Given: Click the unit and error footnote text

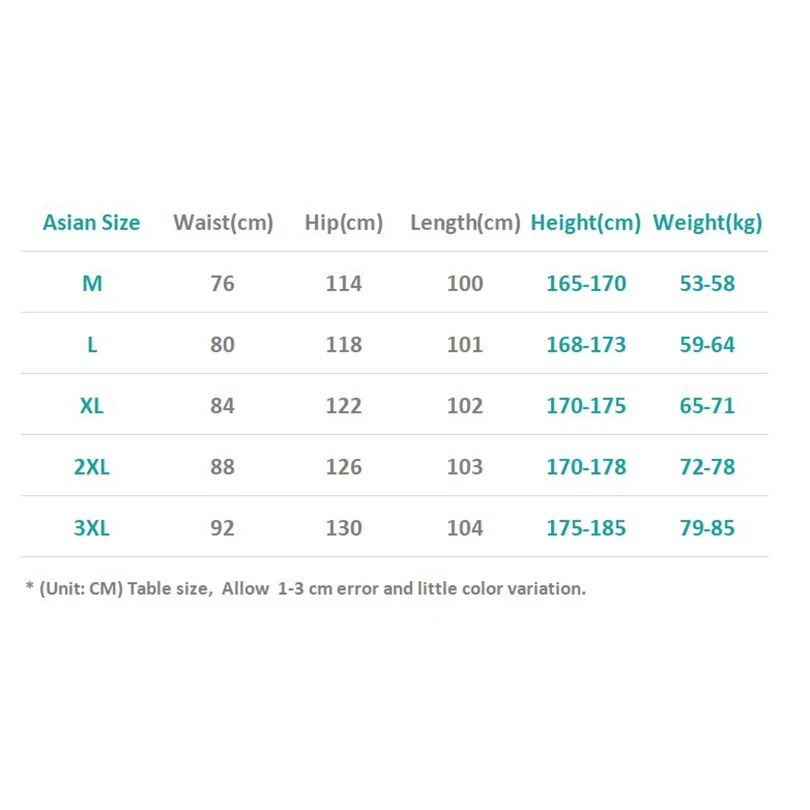Looking at the screenshot, I should click(x=305, y=589).
